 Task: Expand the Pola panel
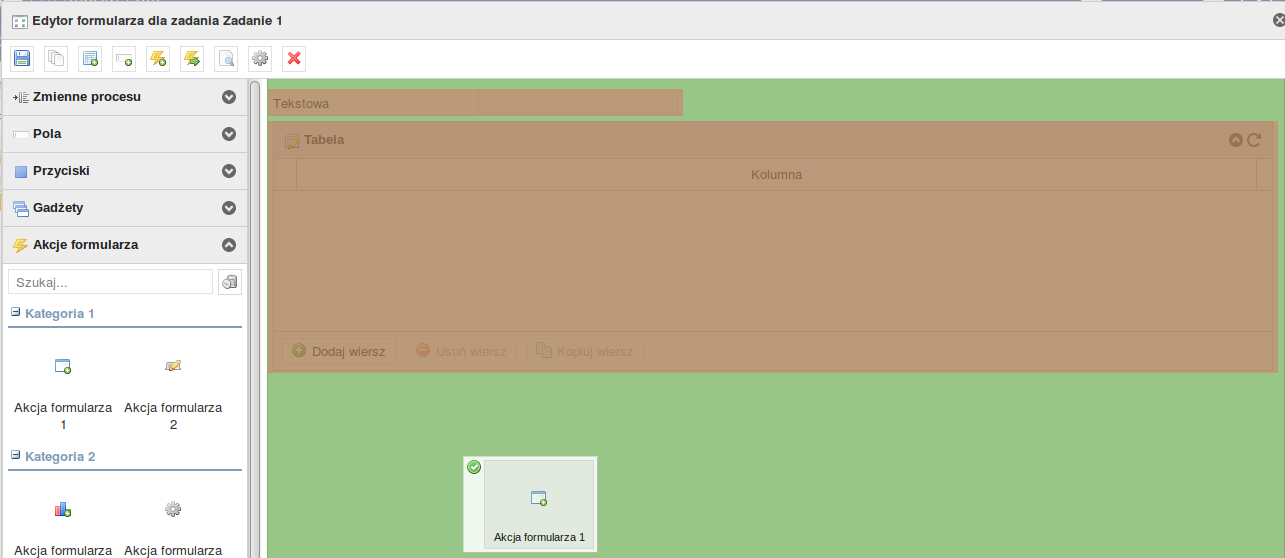[229, 134]
